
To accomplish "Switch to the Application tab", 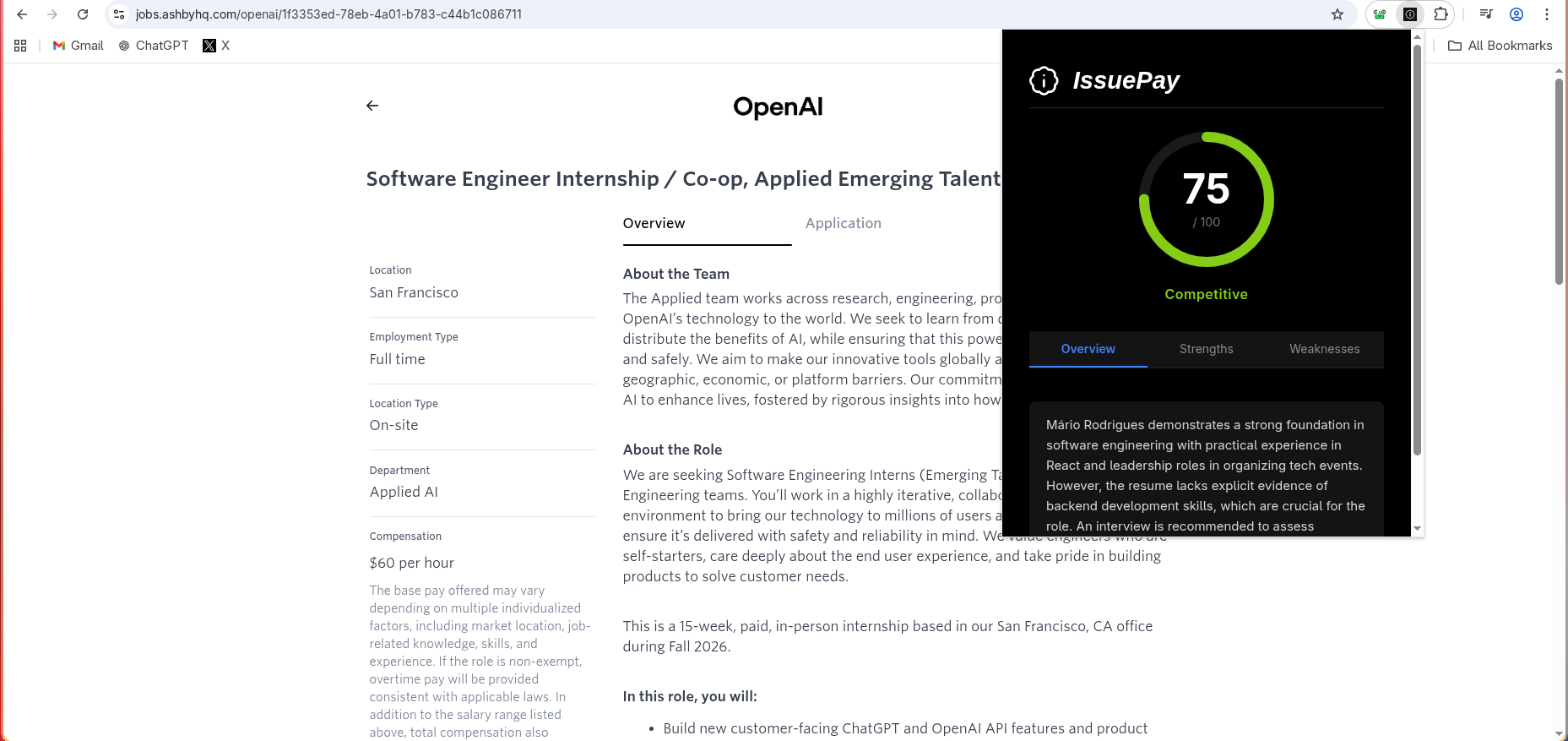I will pos(843,223).
